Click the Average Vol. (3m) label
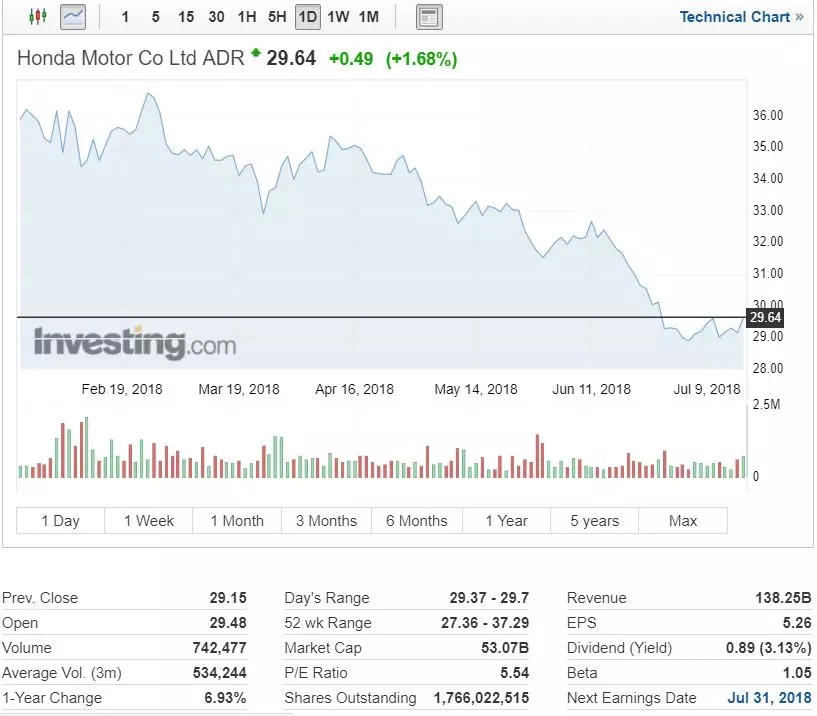817x716 pixels. (61, 673)
